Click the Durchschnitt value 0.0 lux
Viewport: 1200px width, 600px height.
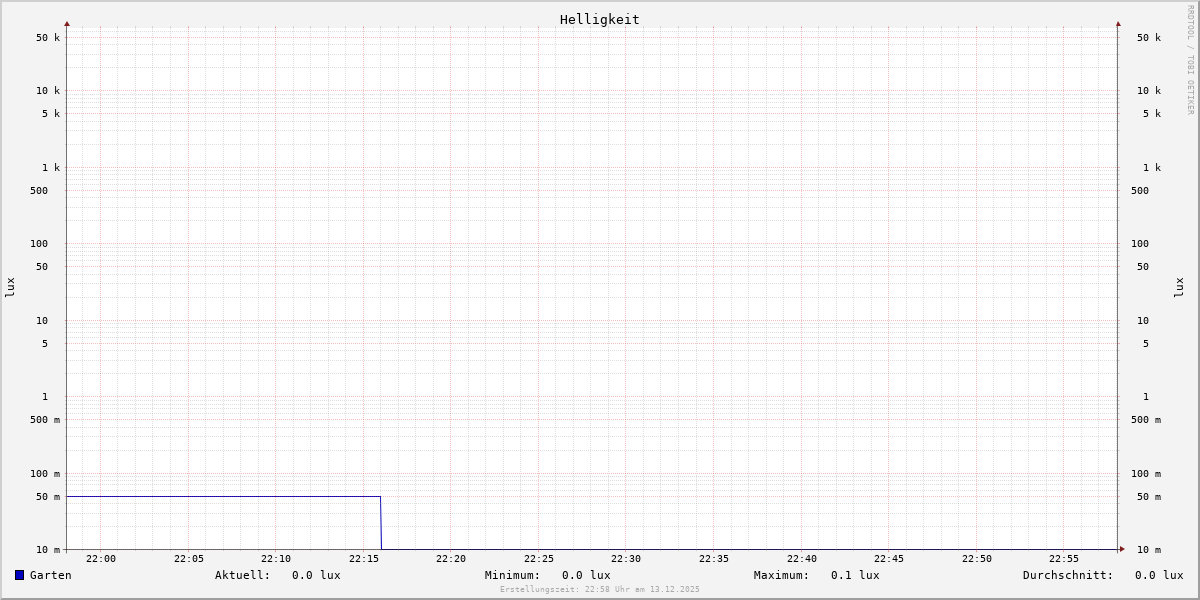click(x=1159, y=575)
